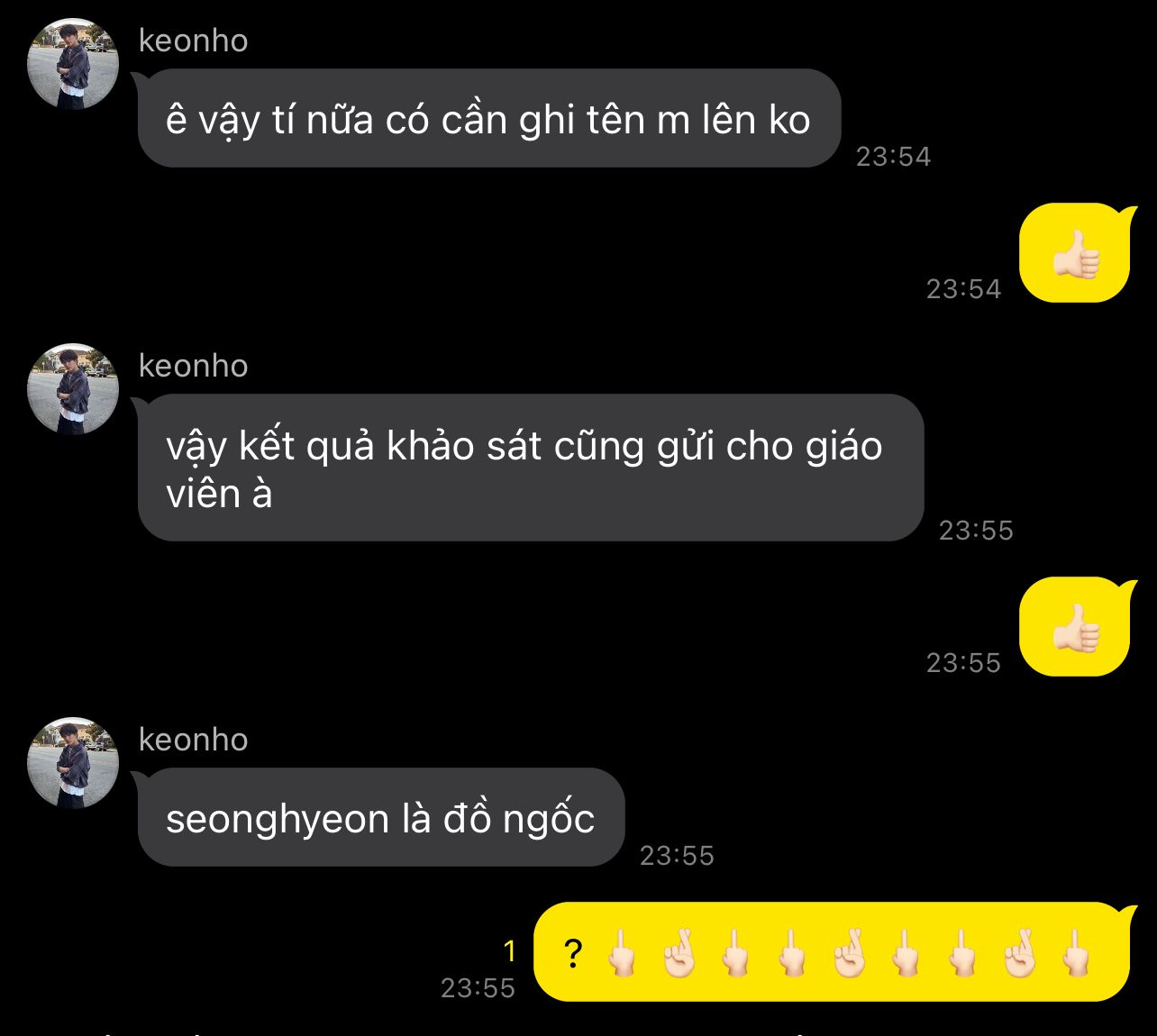
Task: Tap keonho's avatar beside the seonghyeon message
Action: point(73,763)
